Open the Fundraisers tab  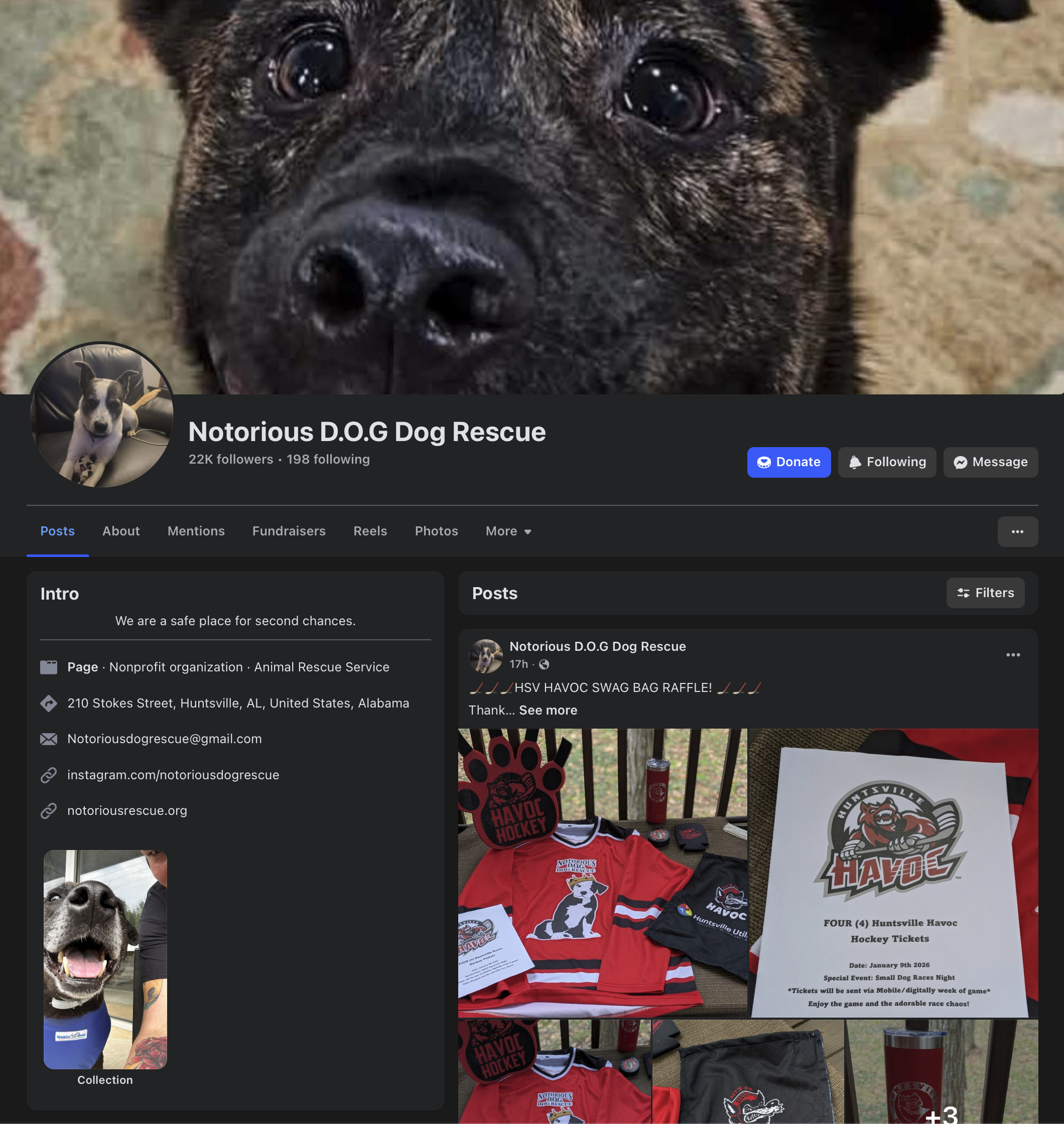(x=289, y=531)
